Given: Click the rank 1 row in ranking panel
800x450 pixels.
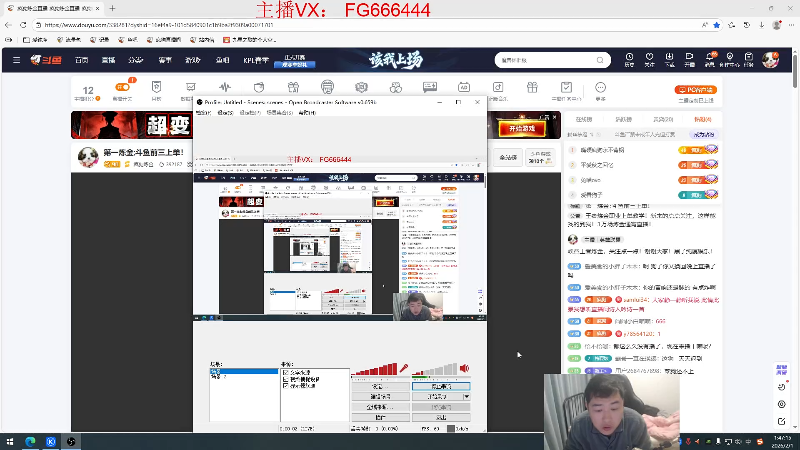Looking at the screenshot, I should (x=643, y=150).
